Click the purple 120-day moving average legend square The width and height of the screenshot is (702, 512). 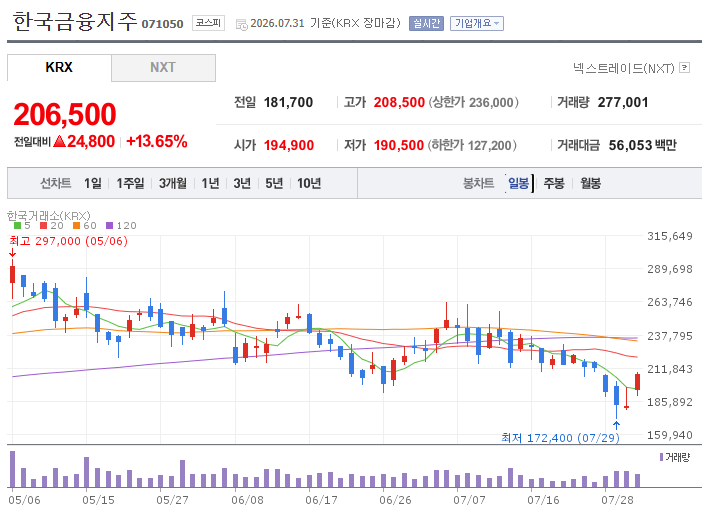(x=109, y=226)
